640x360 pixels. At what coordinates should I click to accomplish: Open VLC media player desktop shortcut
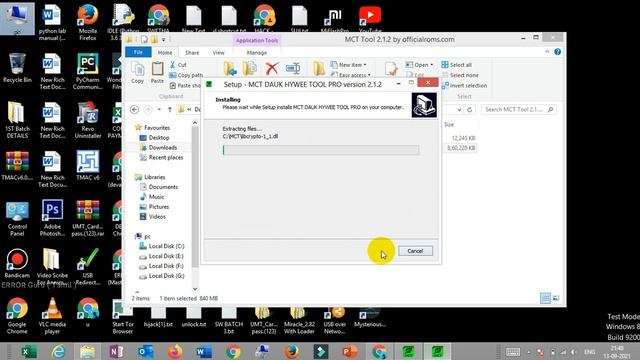point(53,316)
